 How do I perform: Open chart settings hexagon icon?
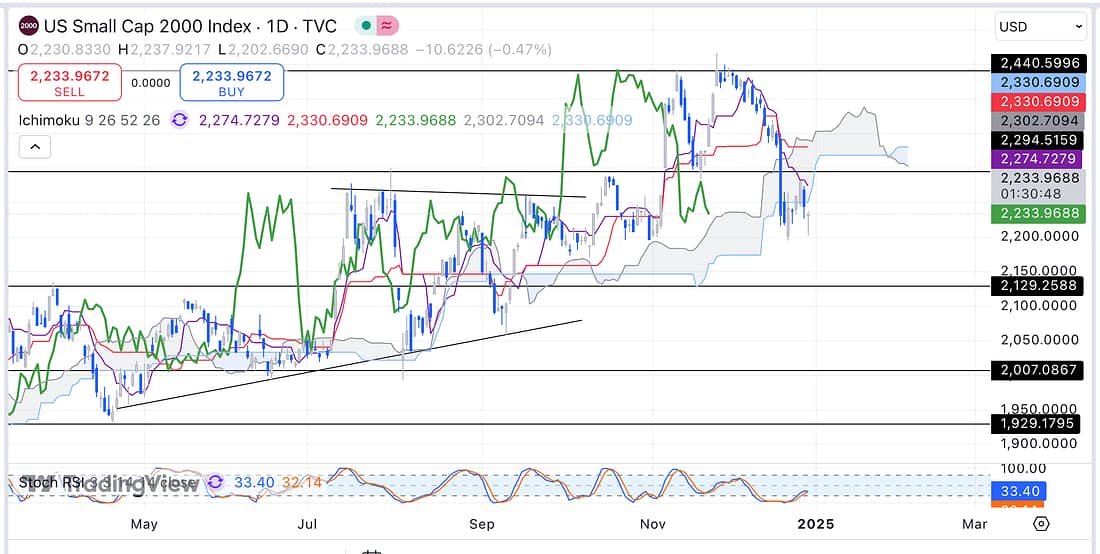[x=1041, y=523]
